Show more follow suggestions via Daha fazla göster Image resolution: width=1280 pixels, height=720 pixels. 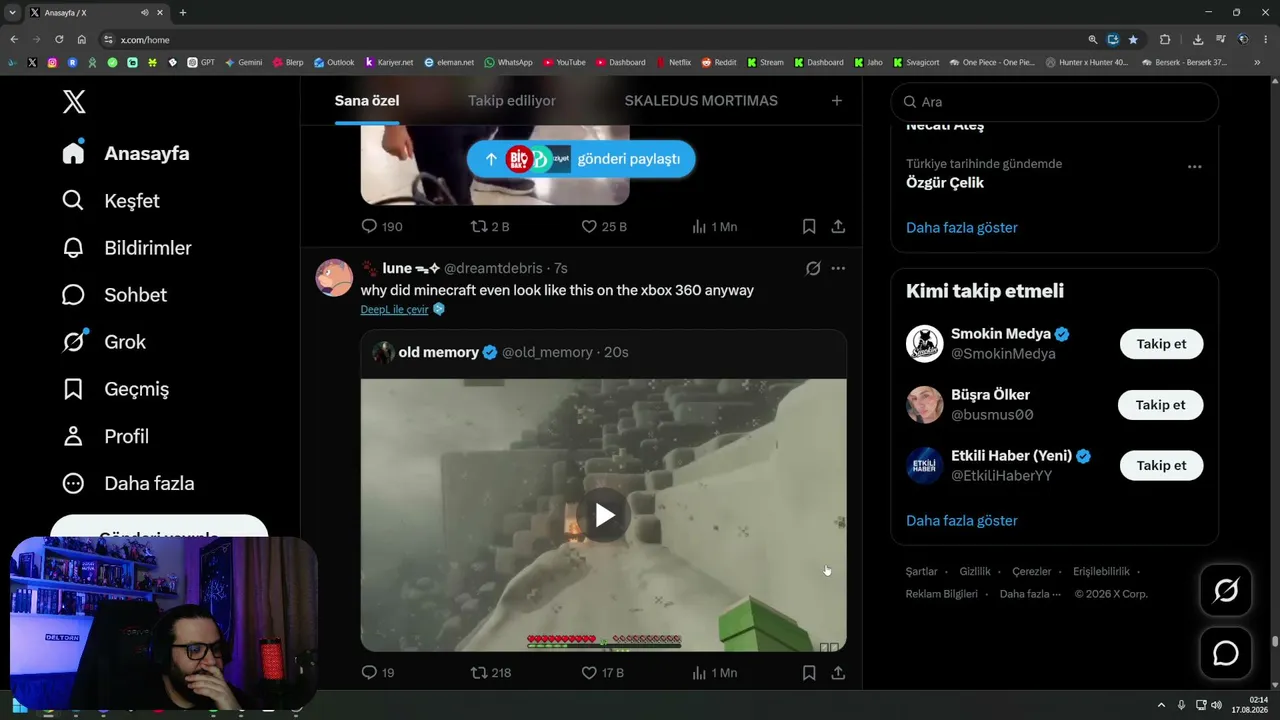[x=962, y=520]
